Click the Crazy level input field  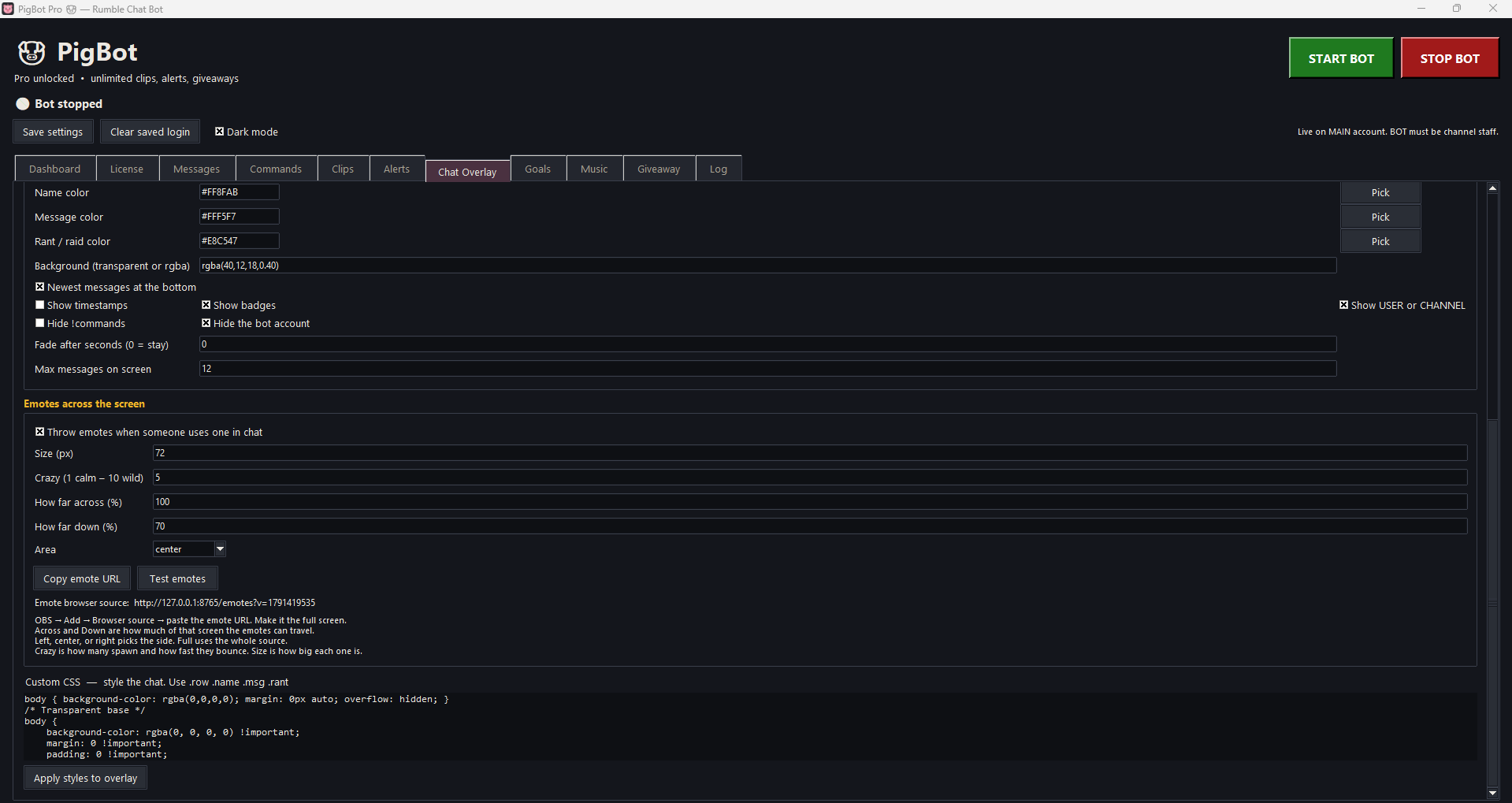pos(810,478)
